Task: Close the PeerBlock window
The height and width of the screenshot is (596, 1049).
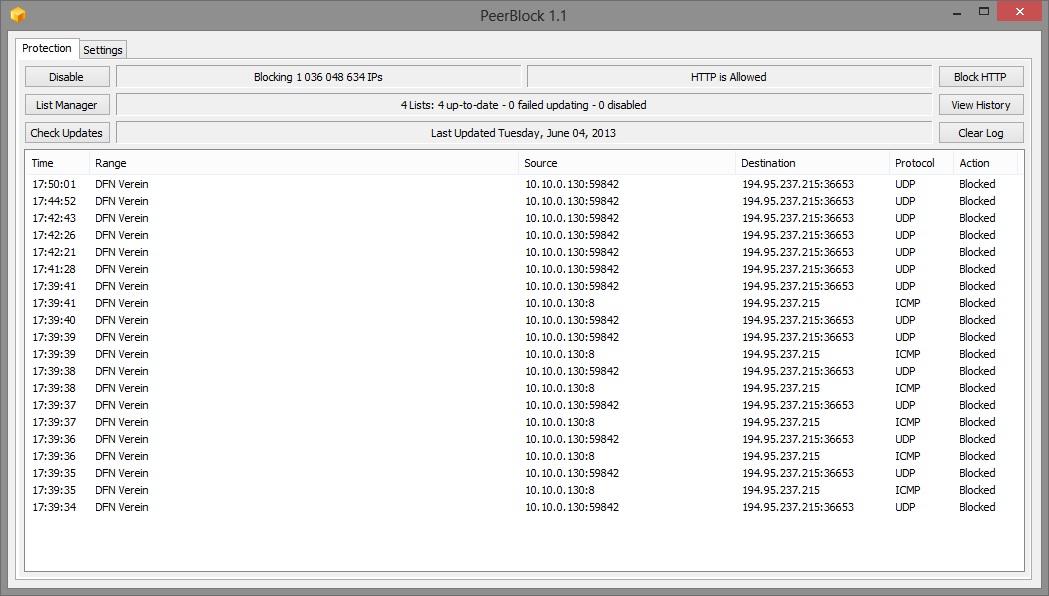Action: pos(1020,11)
